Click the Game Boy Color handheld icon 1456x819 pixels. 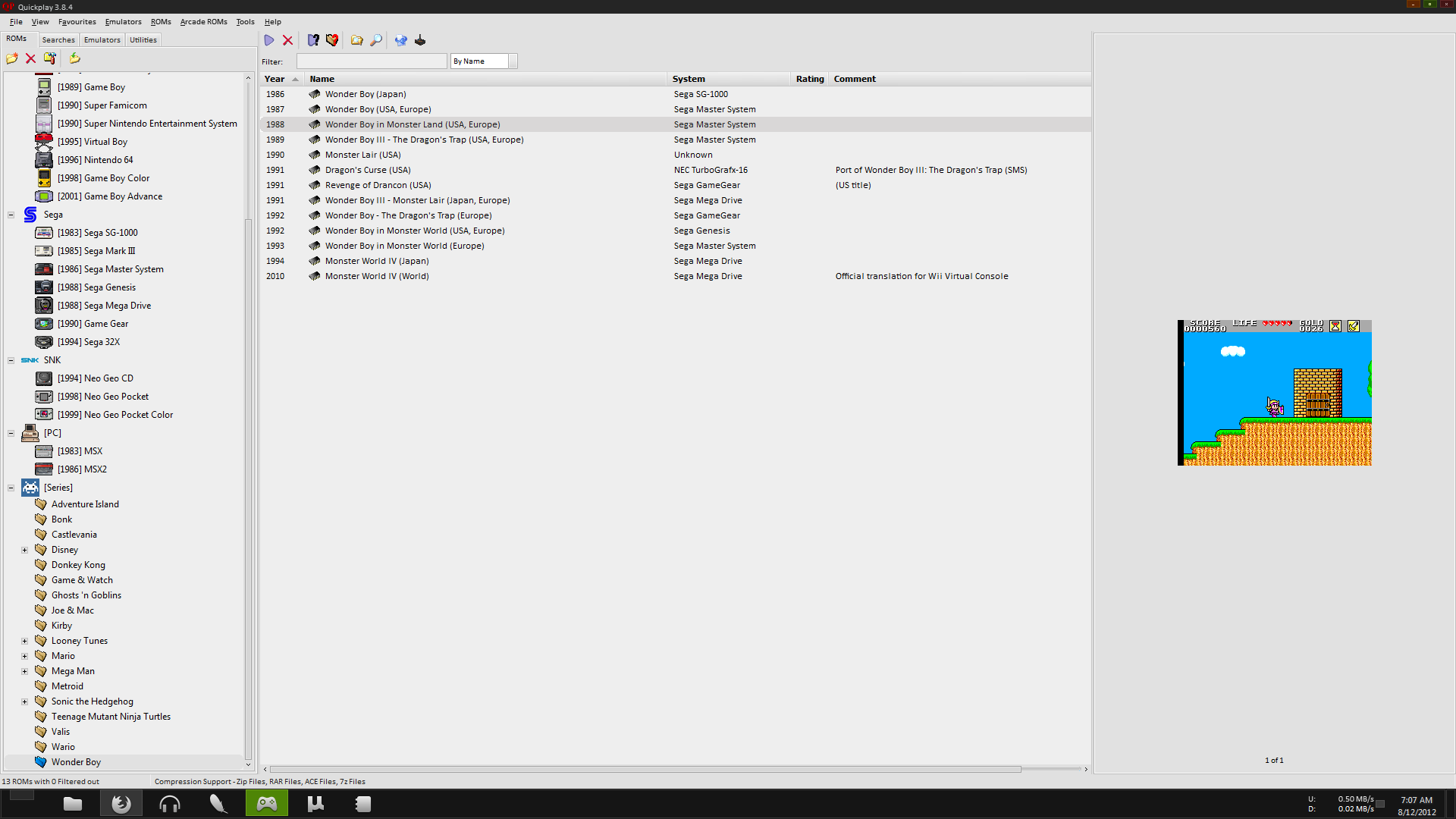44,178
